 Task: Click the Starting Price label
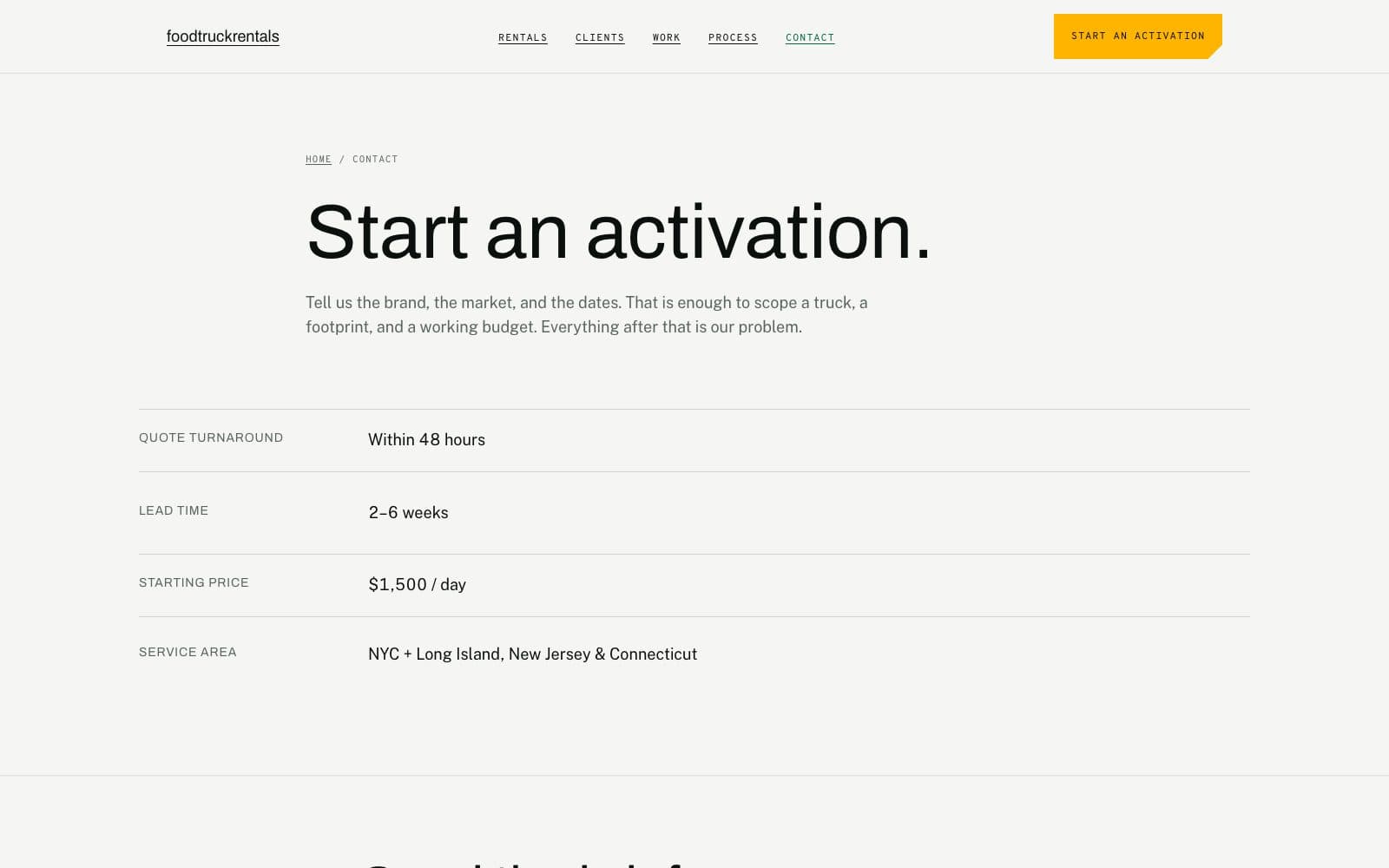click(194, 582)
